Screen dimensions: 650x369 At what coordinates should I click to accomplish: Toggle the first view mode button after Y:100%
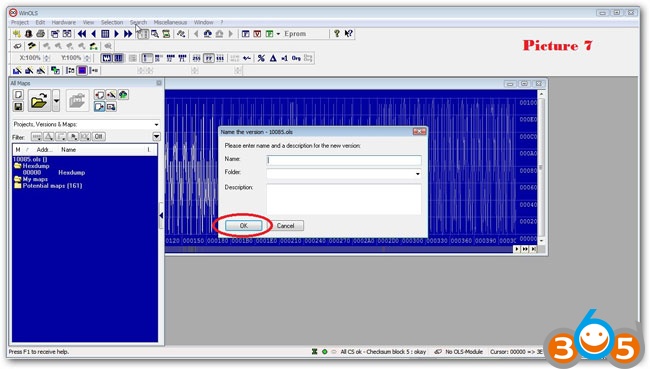point(107,58)
